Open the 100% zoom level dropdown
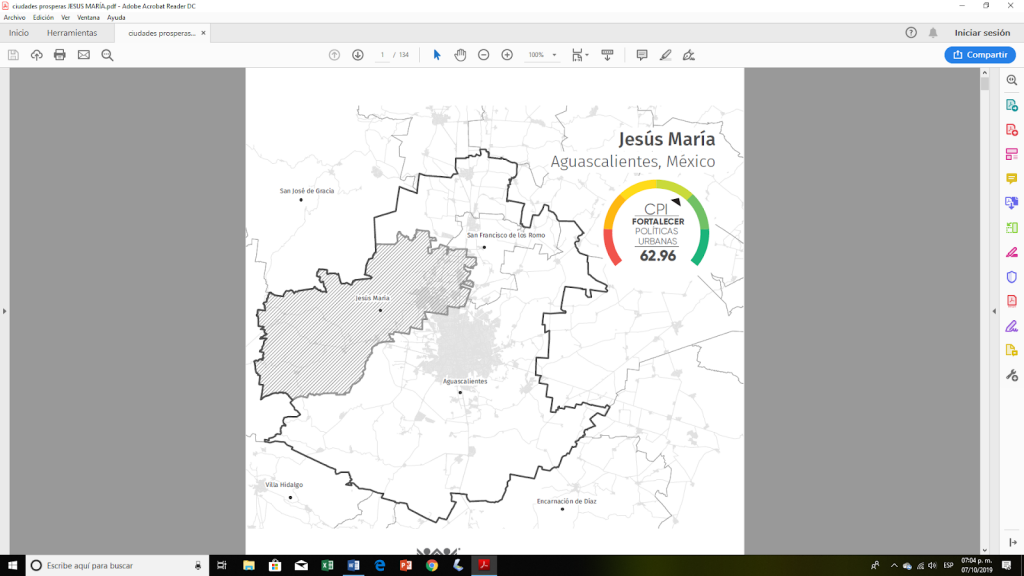The height and width of the screenshot is (576, 1024). coord(543,55)
